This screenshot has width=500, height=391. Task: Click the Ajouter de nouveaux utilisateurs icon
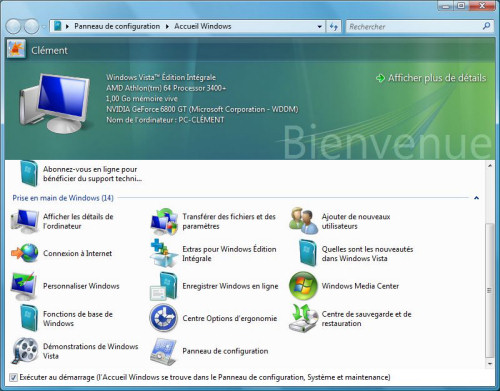point(303,221)
